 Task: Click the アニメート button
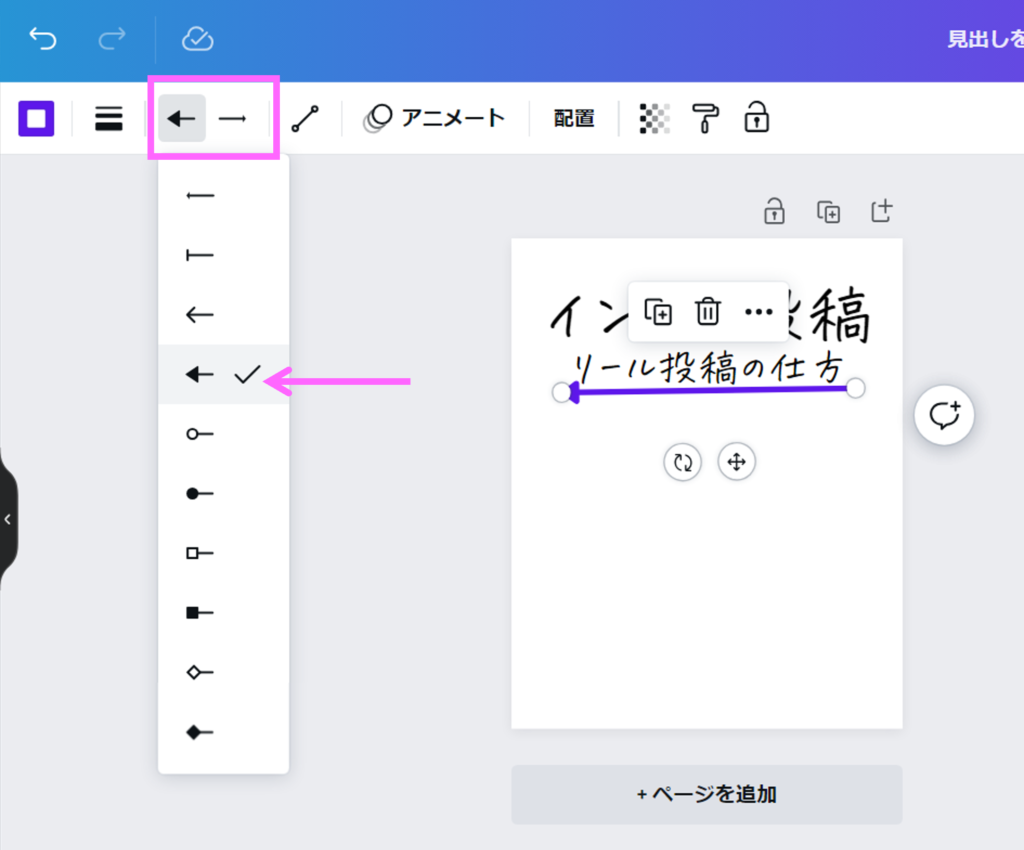click(434, 119)
